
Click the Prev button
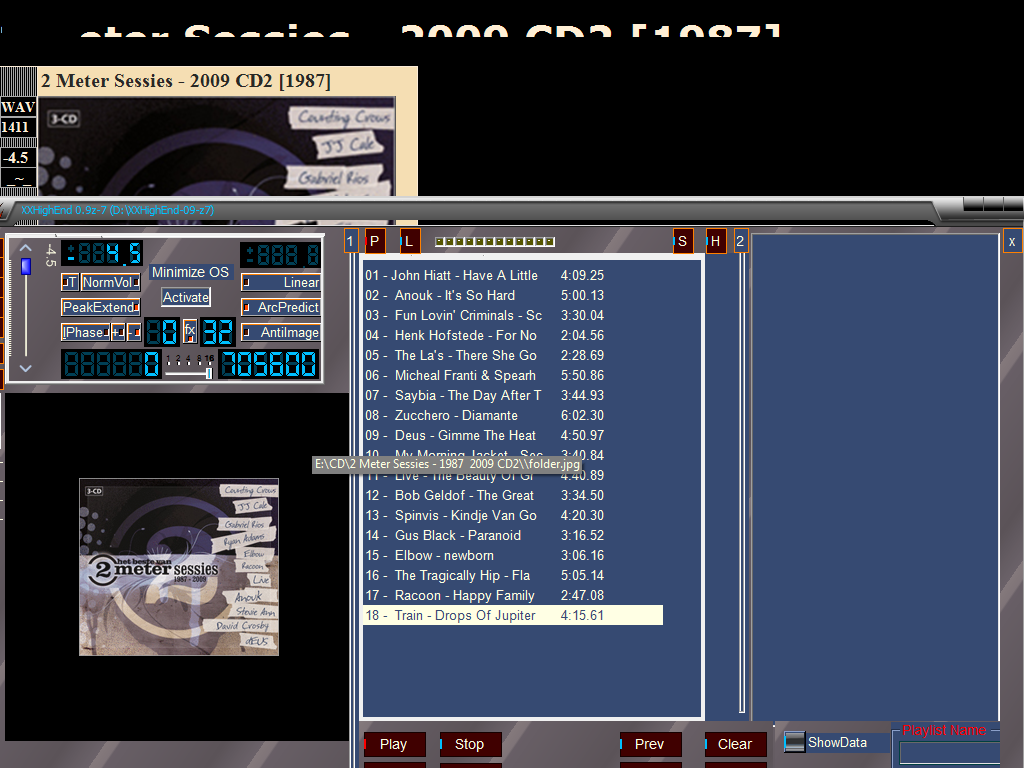click(650, 744)
